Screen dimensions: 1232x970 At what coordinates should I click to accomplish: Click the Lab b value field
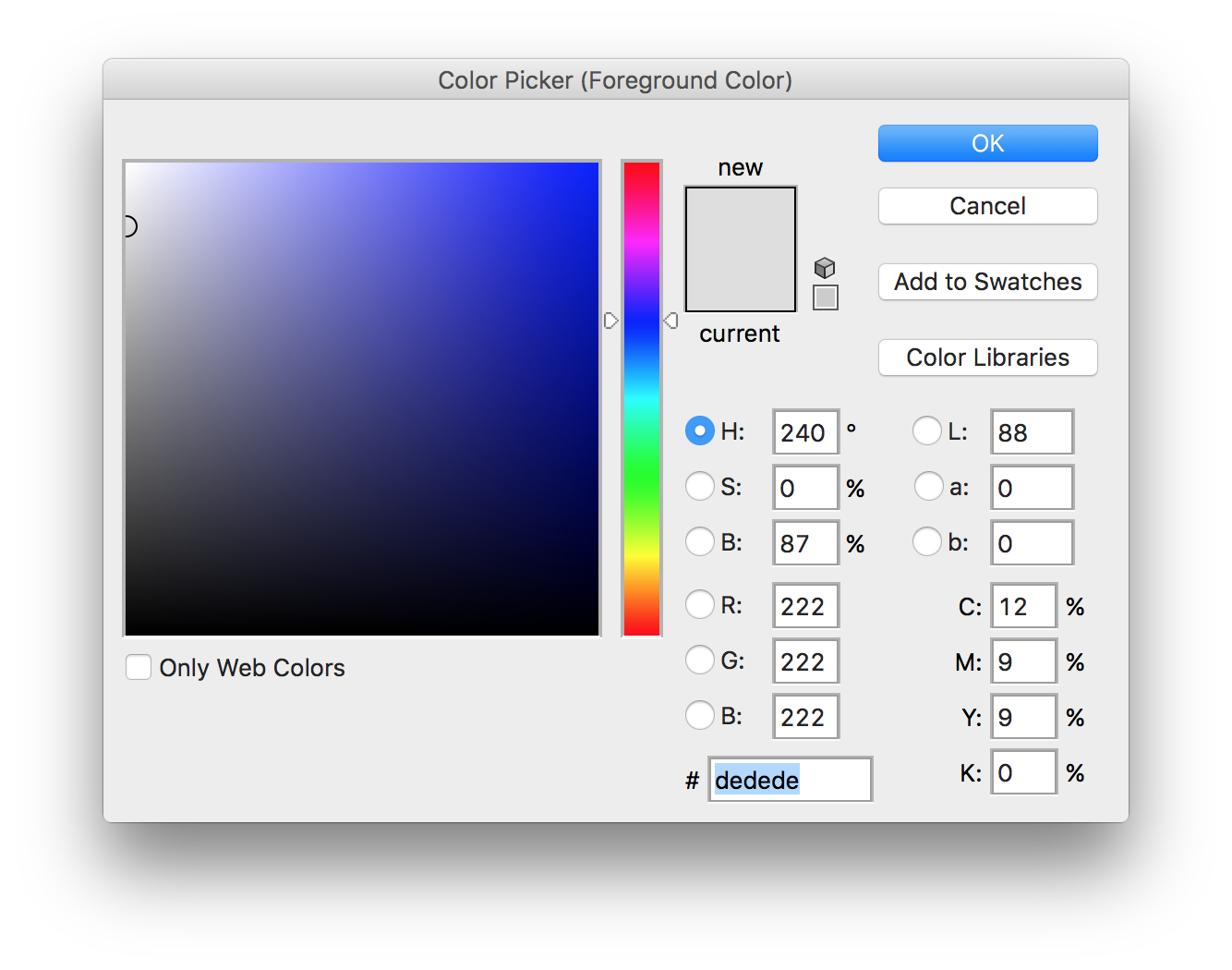pos(1032,542)
